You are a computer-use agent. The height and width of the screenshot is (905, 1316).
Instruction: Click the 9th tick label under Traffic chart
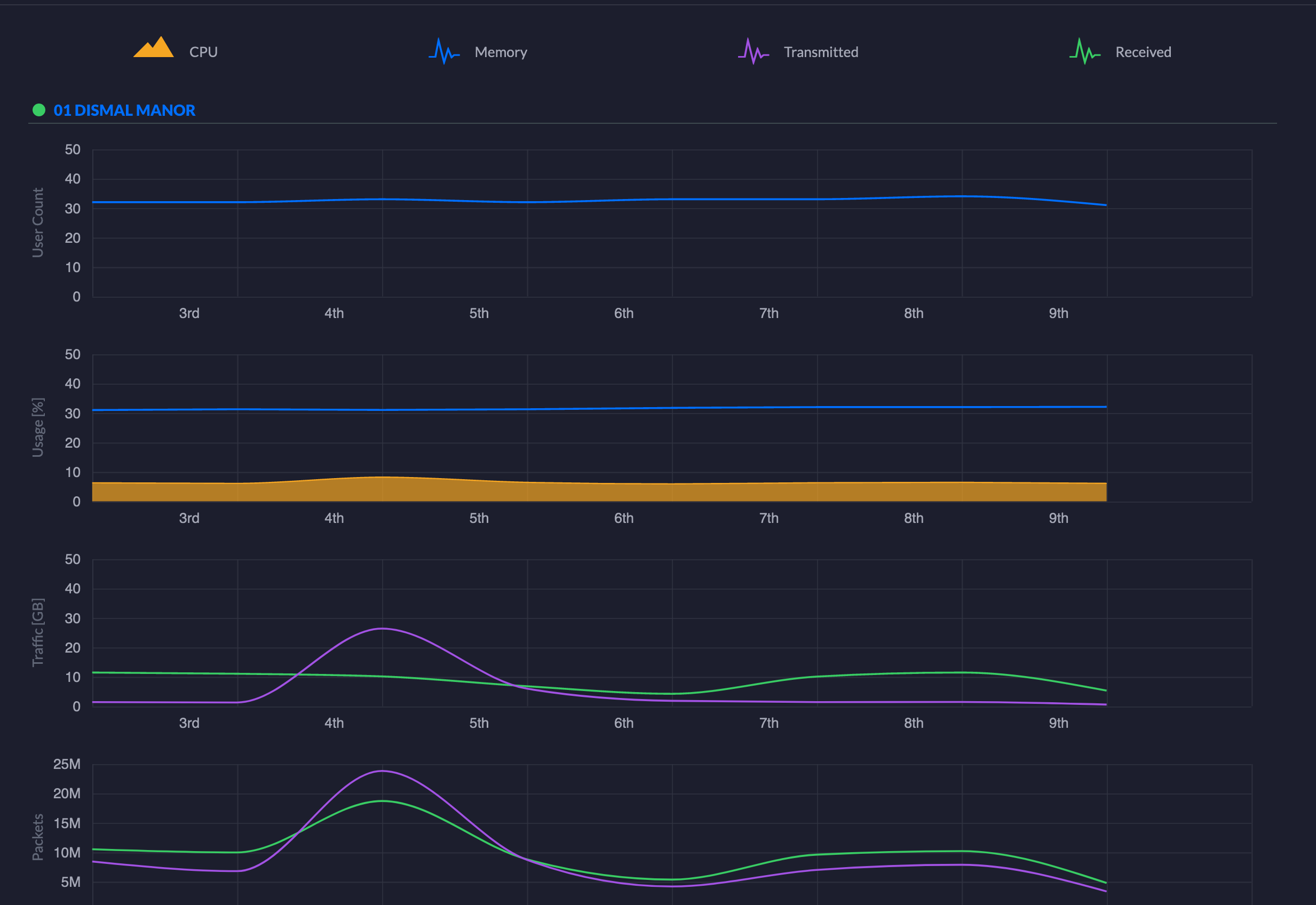pyautogui.click(x=1058, y=723)
